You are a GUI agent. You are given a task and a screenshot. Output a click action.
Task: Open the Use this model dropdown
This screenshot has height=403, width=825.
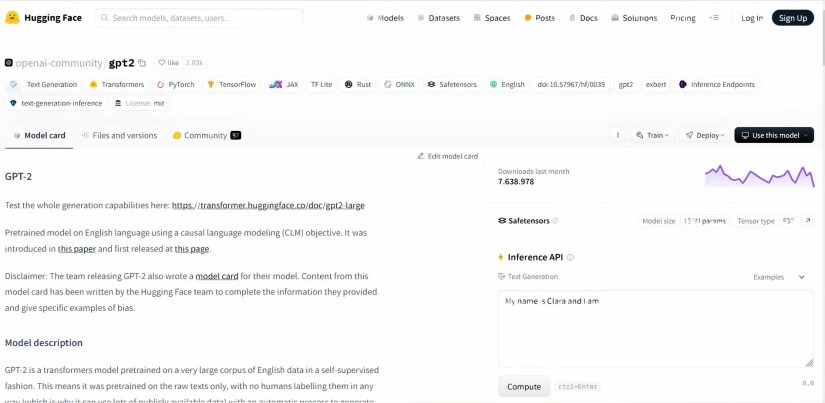(x=774, y=135)
